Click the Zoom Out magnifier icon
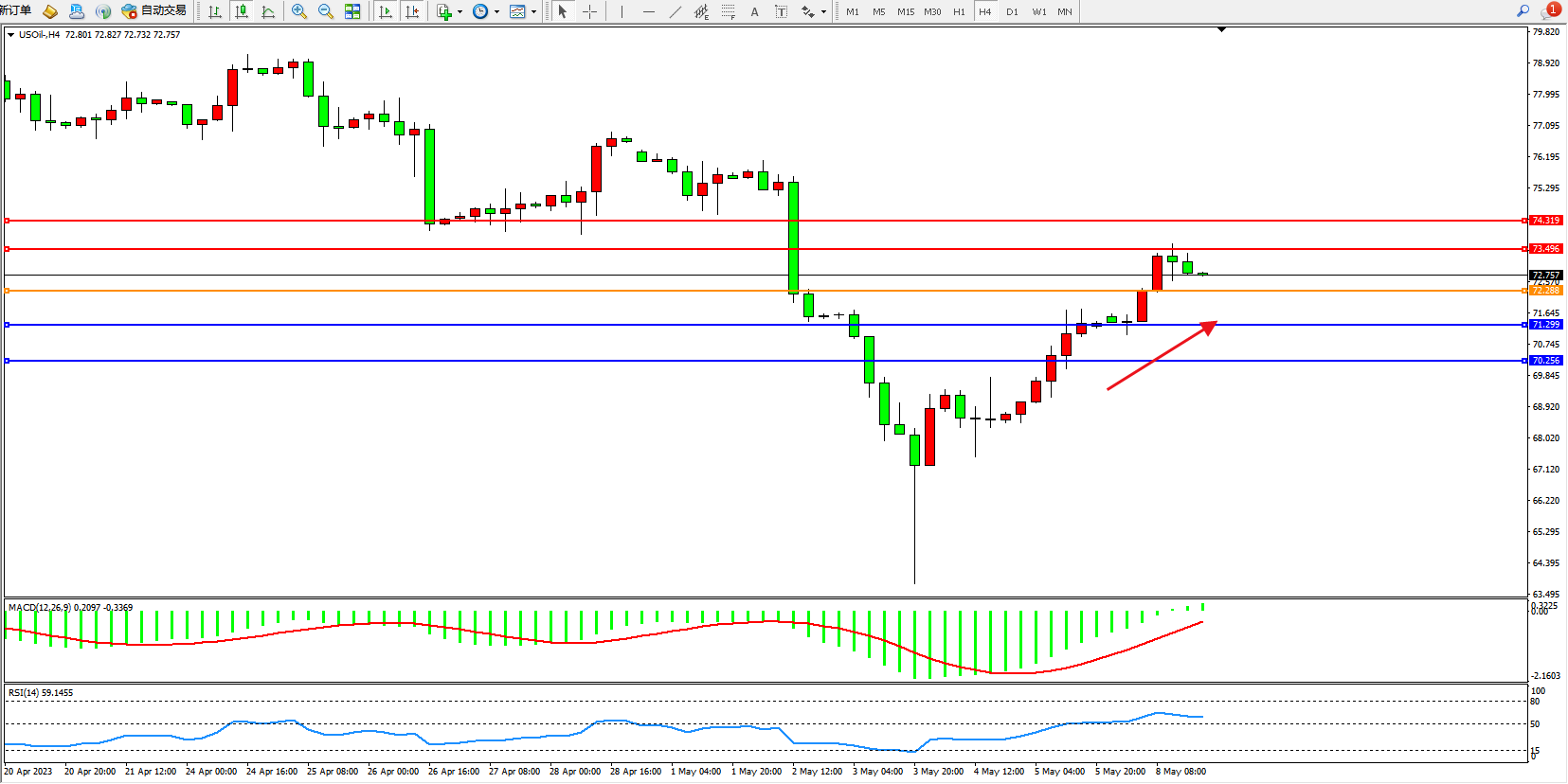The height and width of the screenshot is (784, 1568). [x=326, y=11]
